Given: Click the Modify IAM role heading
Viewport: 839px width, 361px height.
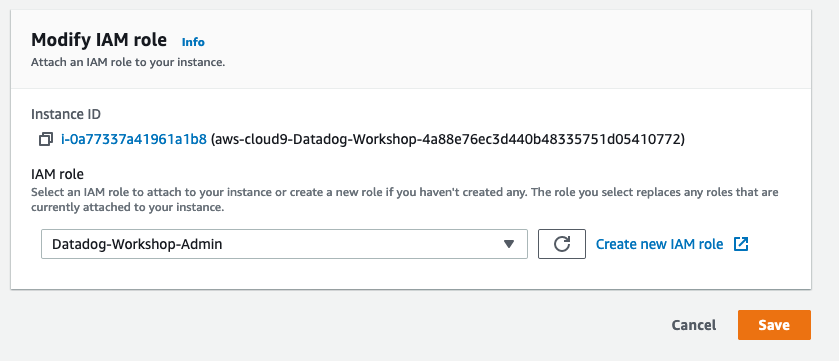Looking at the screenshot, I should click(x=99, y=40).
